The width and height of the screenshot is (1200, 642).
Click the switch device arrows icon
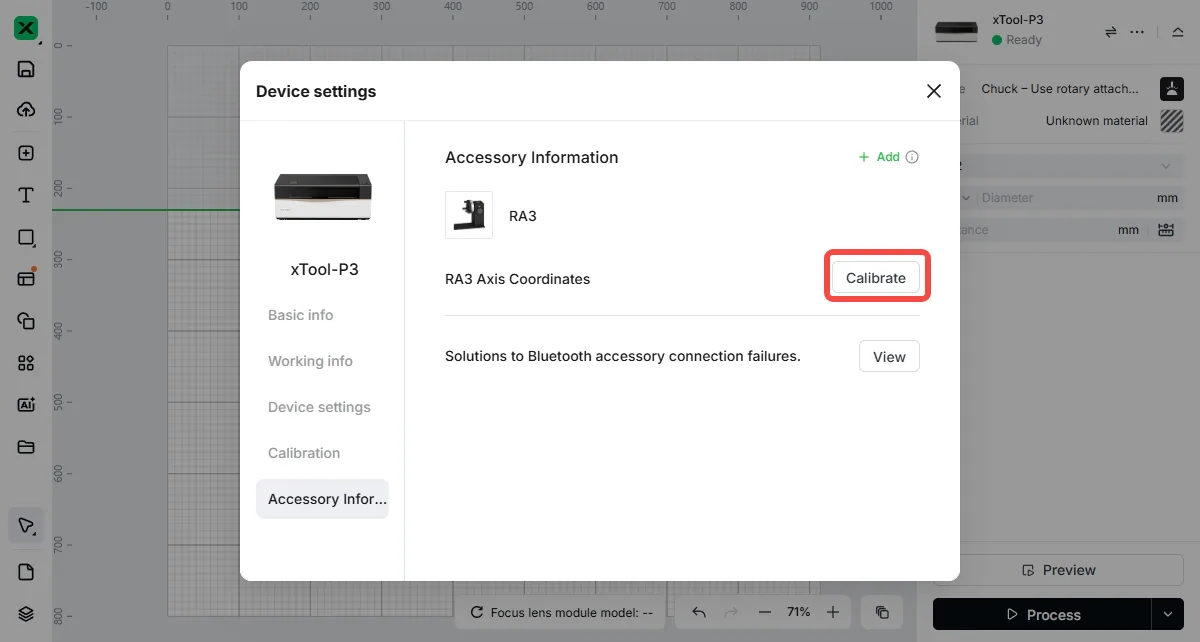[x=1110, y=32]
